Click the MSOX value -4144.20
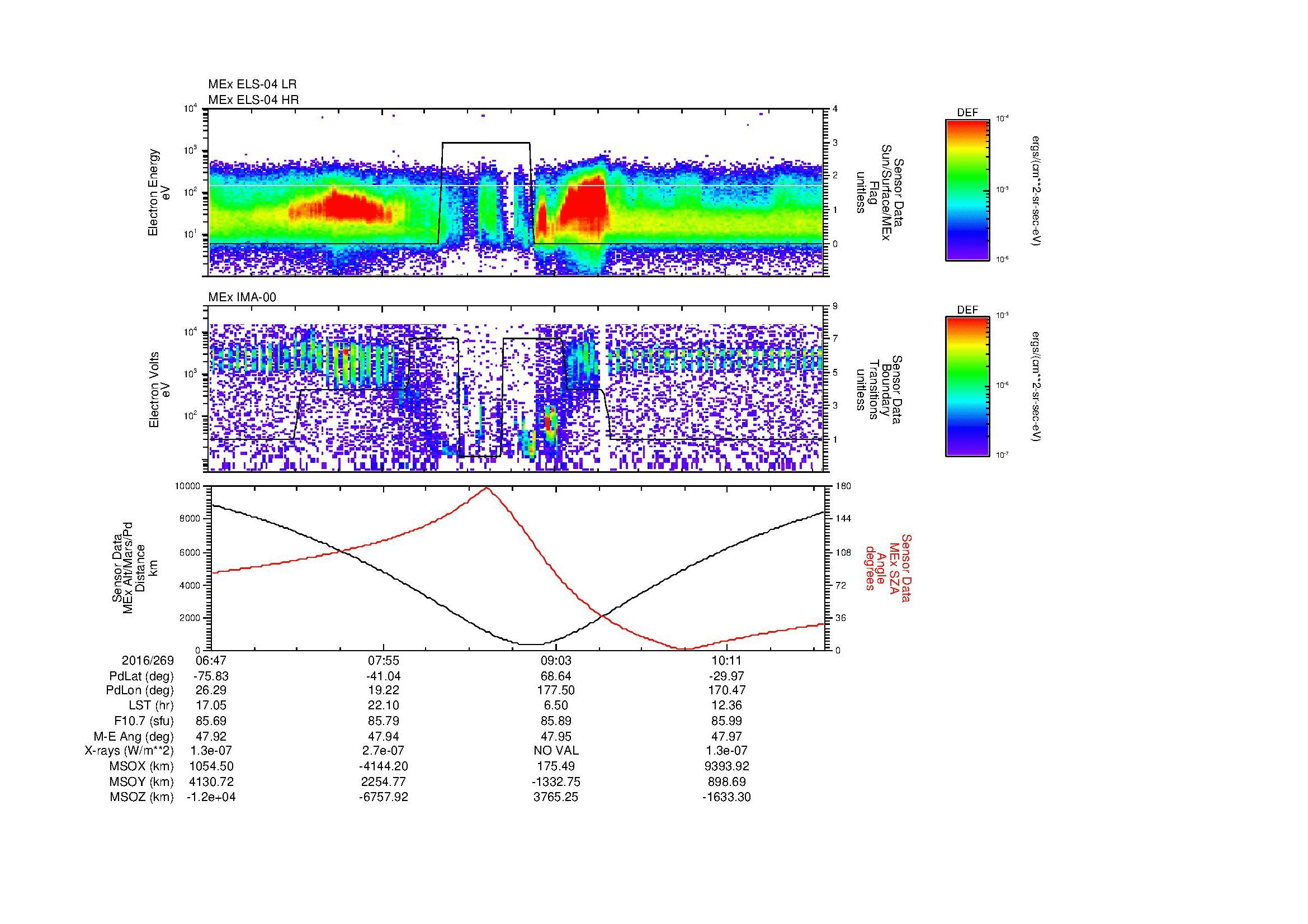The height and width of the screenshot is (924, 1308). [384, 766]
